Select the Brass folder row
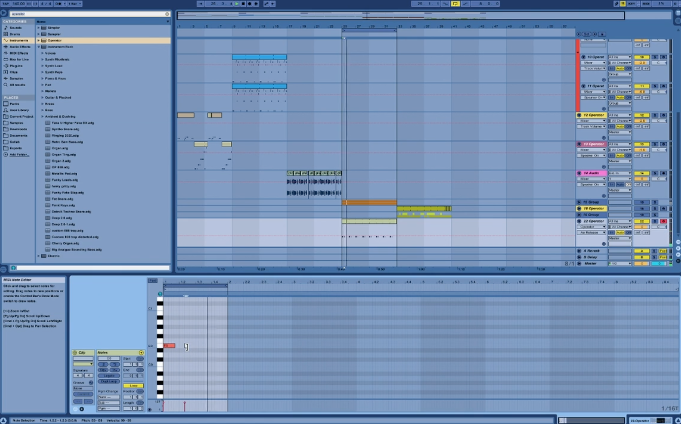Image resolution: width=681 pixels, height=424 pixels. click(103, 104)
